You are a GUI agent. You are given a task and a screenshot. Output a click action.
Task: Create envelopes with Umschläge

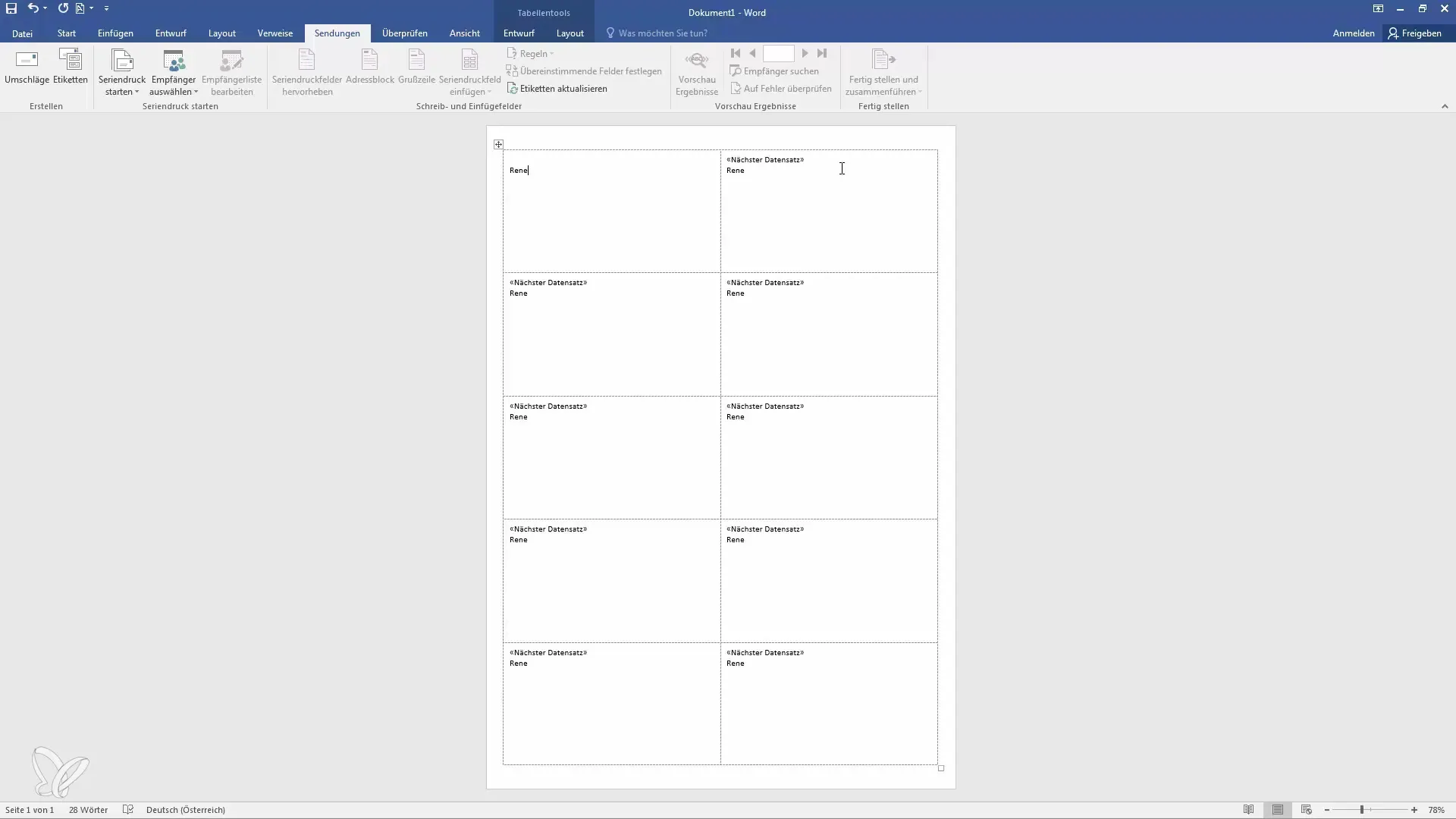coord(27,67)
